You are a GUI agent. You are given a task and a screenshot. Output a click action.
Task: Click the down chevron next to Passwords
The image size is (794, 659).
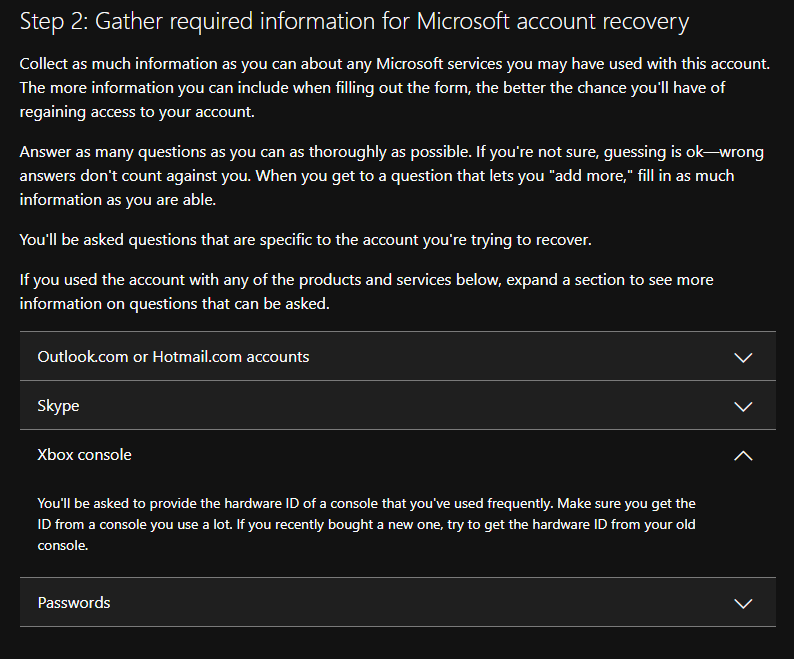pos(743,604)
